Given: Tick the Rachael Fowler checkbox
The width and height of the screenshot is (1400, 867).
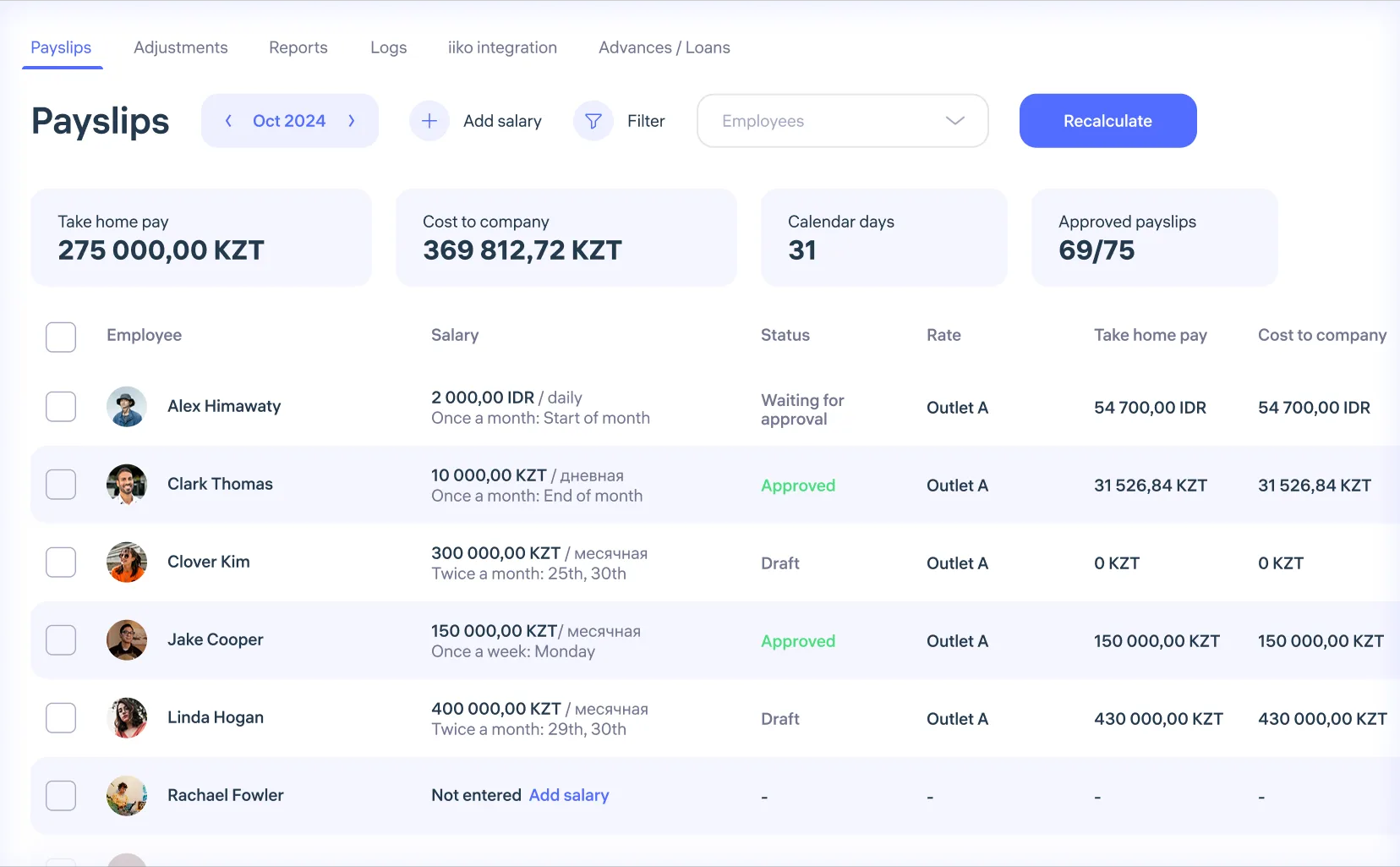Looking at the screenshot, I should point(61,796).
